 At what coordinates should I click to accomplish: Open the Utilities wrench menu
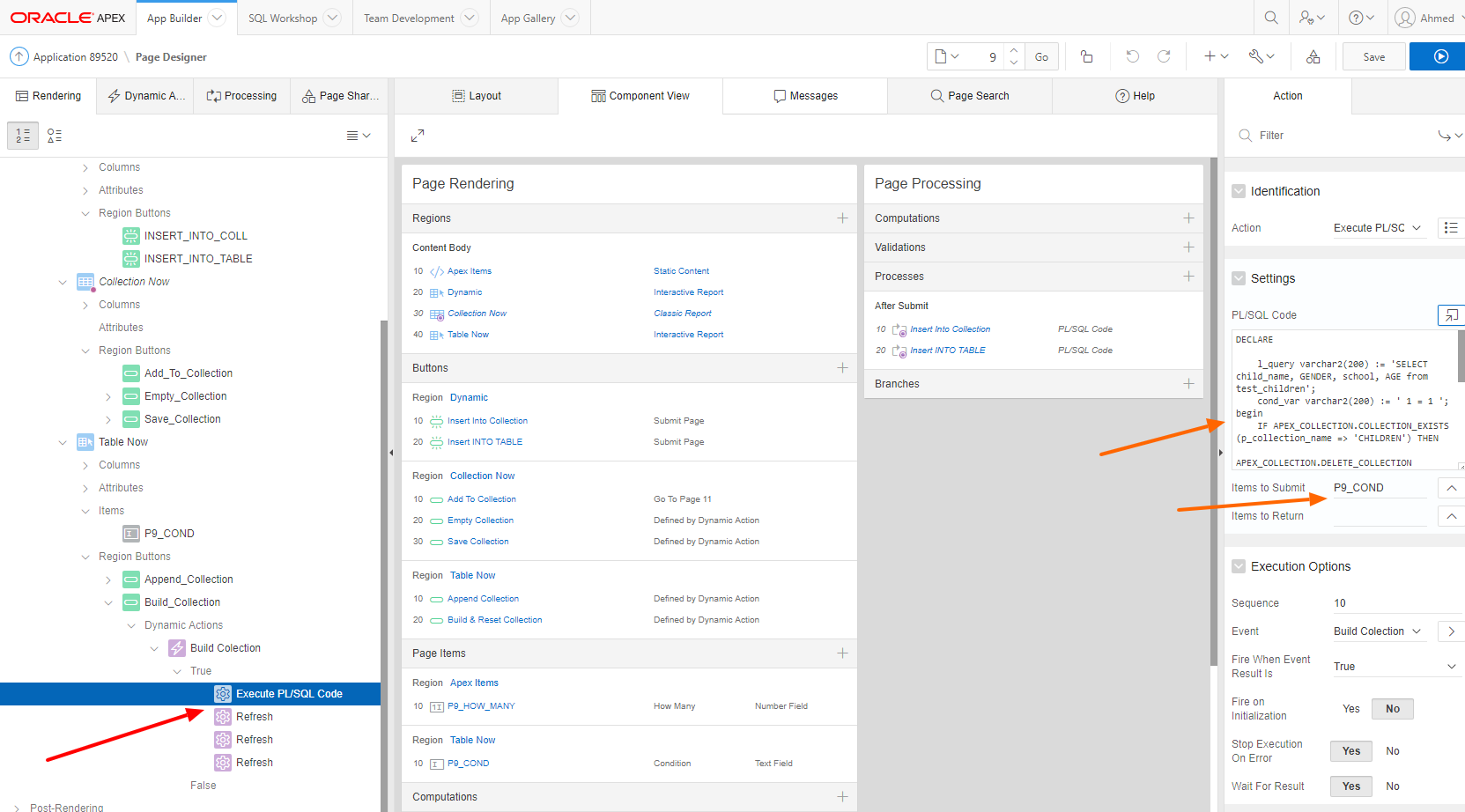(x=1261, y=56)
